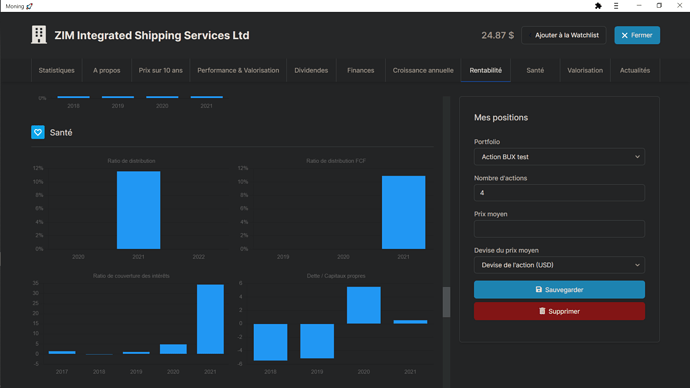The image size is (690, 388).
Task: Click the Nombre d'actions field
Action: tap(559, 193)
